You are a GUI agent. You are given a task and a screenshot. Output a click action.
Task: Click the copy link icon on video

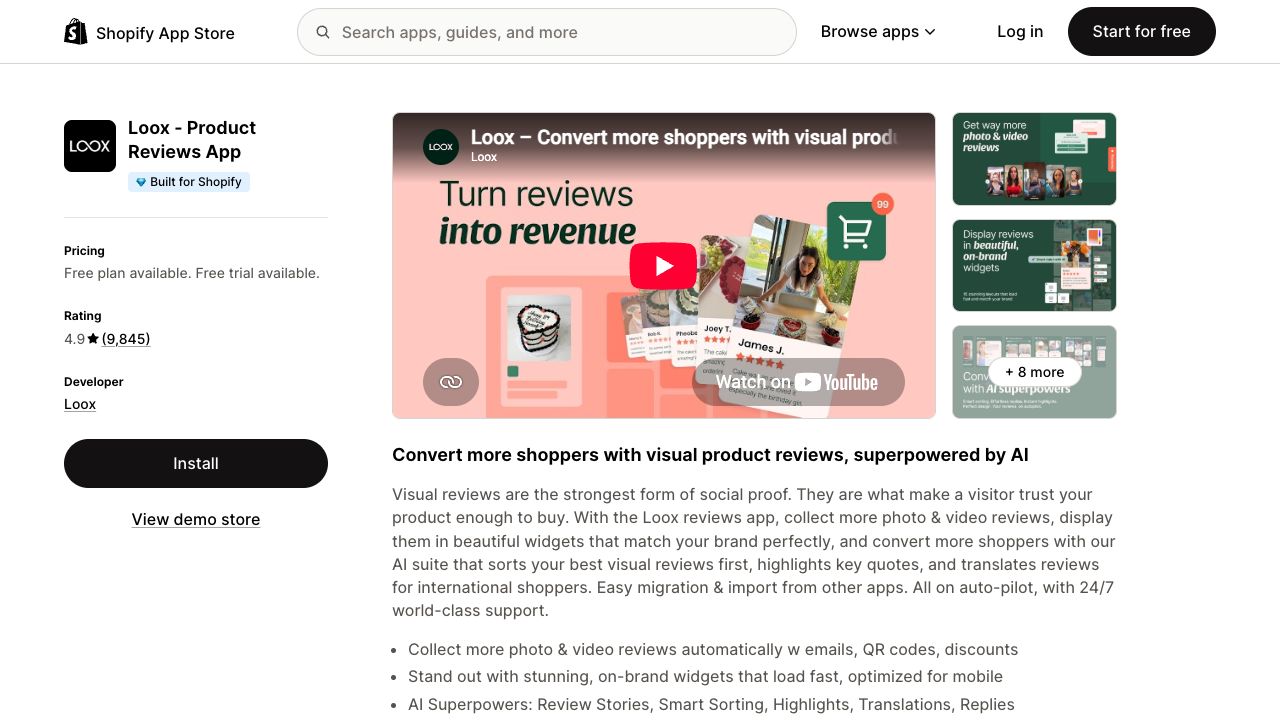point(451,382)
